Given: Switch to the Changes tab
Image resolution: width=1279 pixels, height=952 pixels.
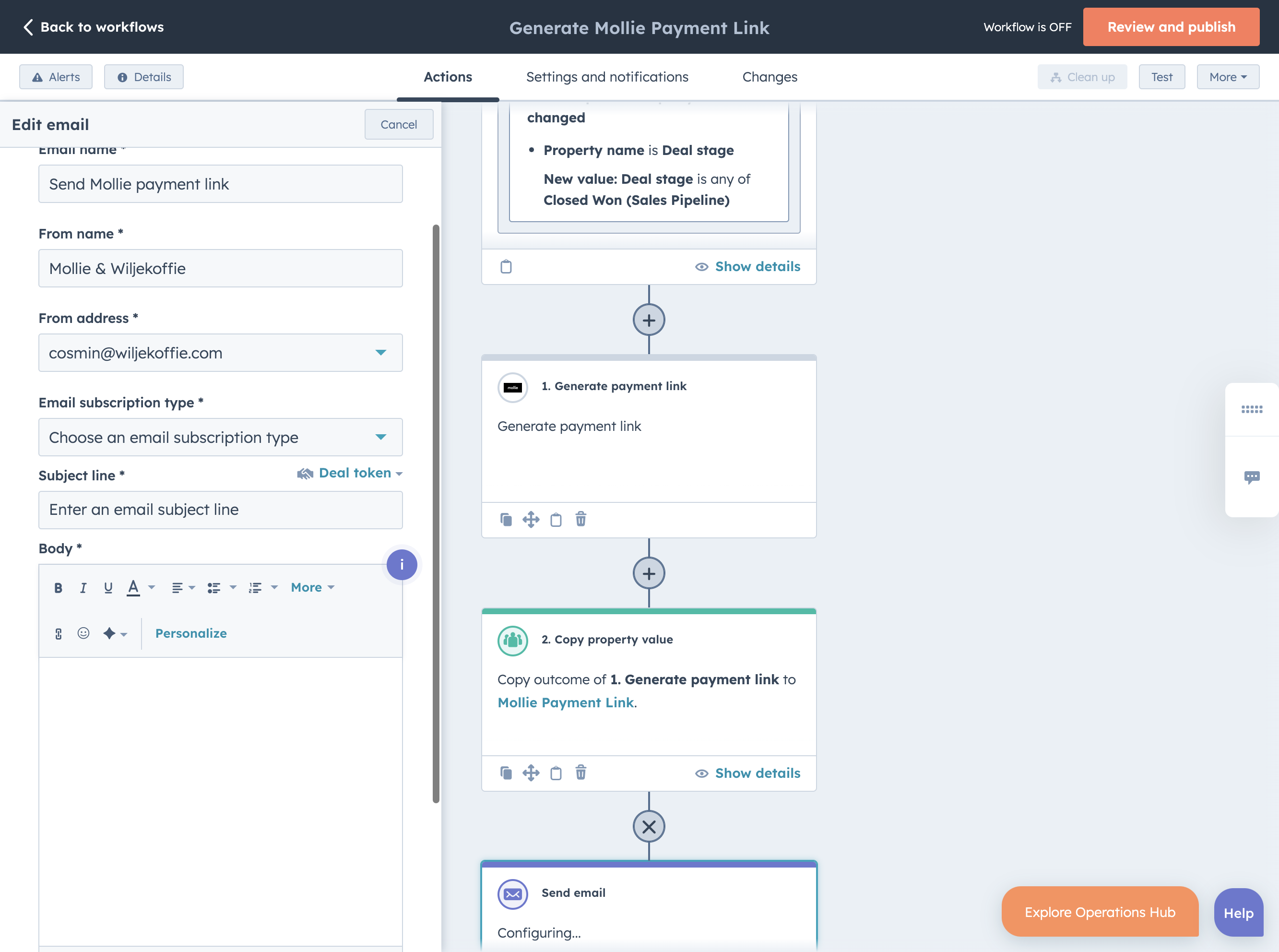Looking at the screenshot, I should (x=770, y=77).
